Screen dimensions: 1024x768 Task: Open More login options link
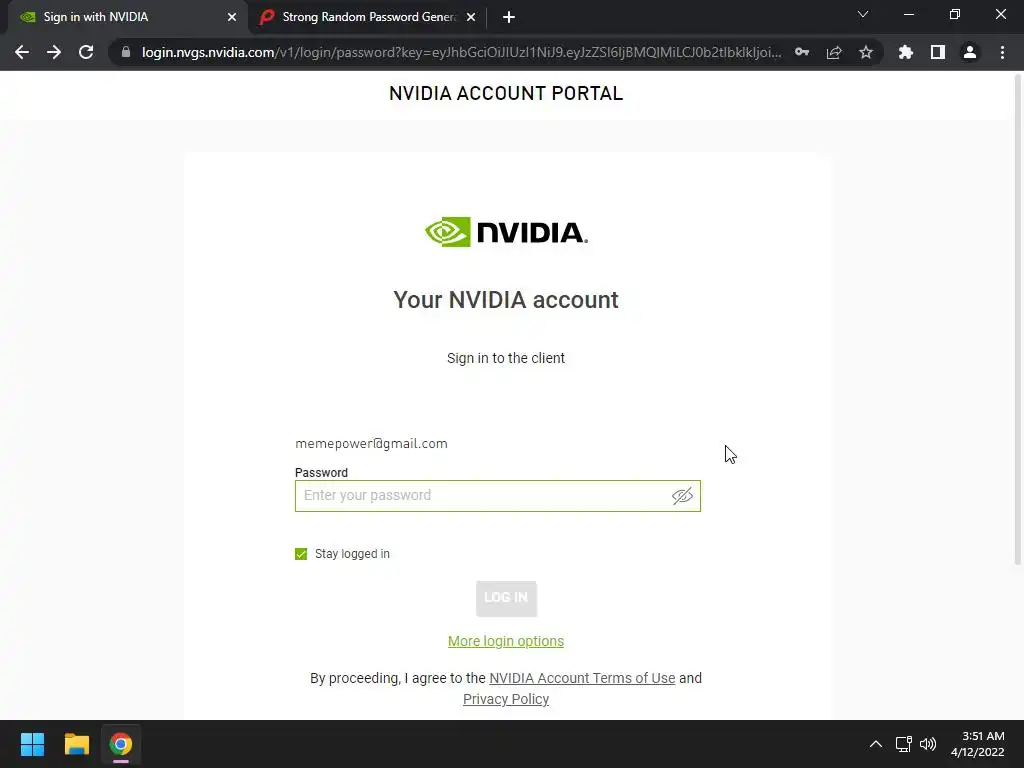point(506,641)
